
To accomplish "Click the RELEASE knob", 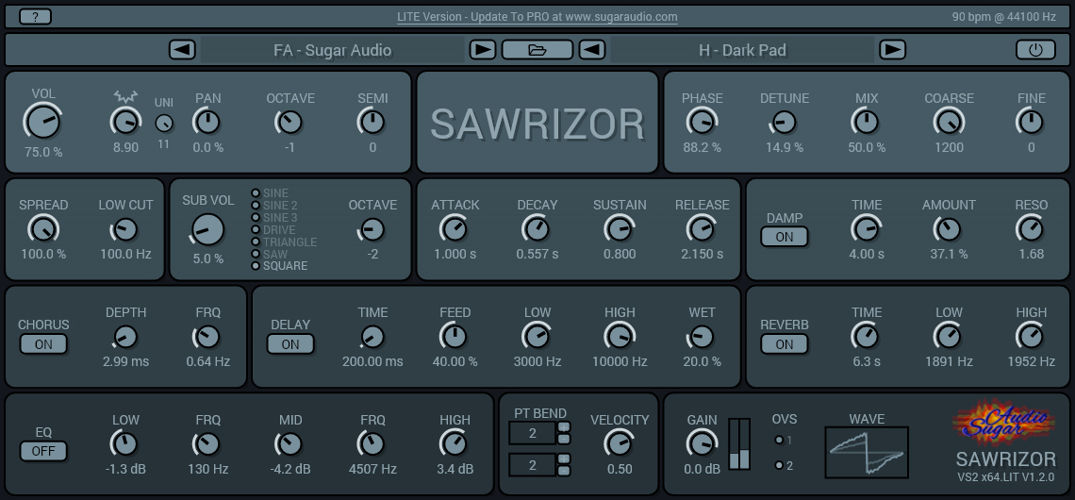I will (702, 229).
